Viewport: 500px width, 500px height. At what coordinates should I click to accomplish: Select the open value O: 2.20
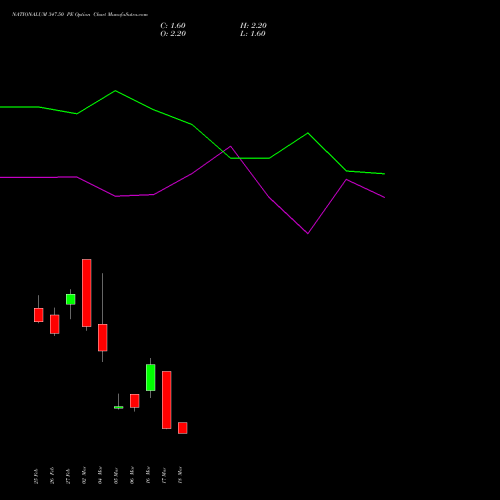173,34
